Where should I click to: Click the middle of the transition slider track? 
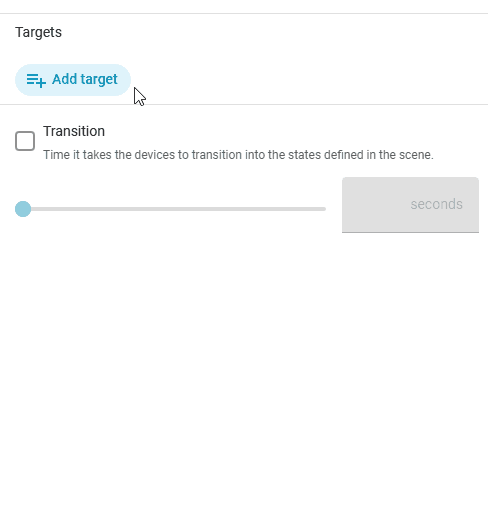tap(170, 209)
